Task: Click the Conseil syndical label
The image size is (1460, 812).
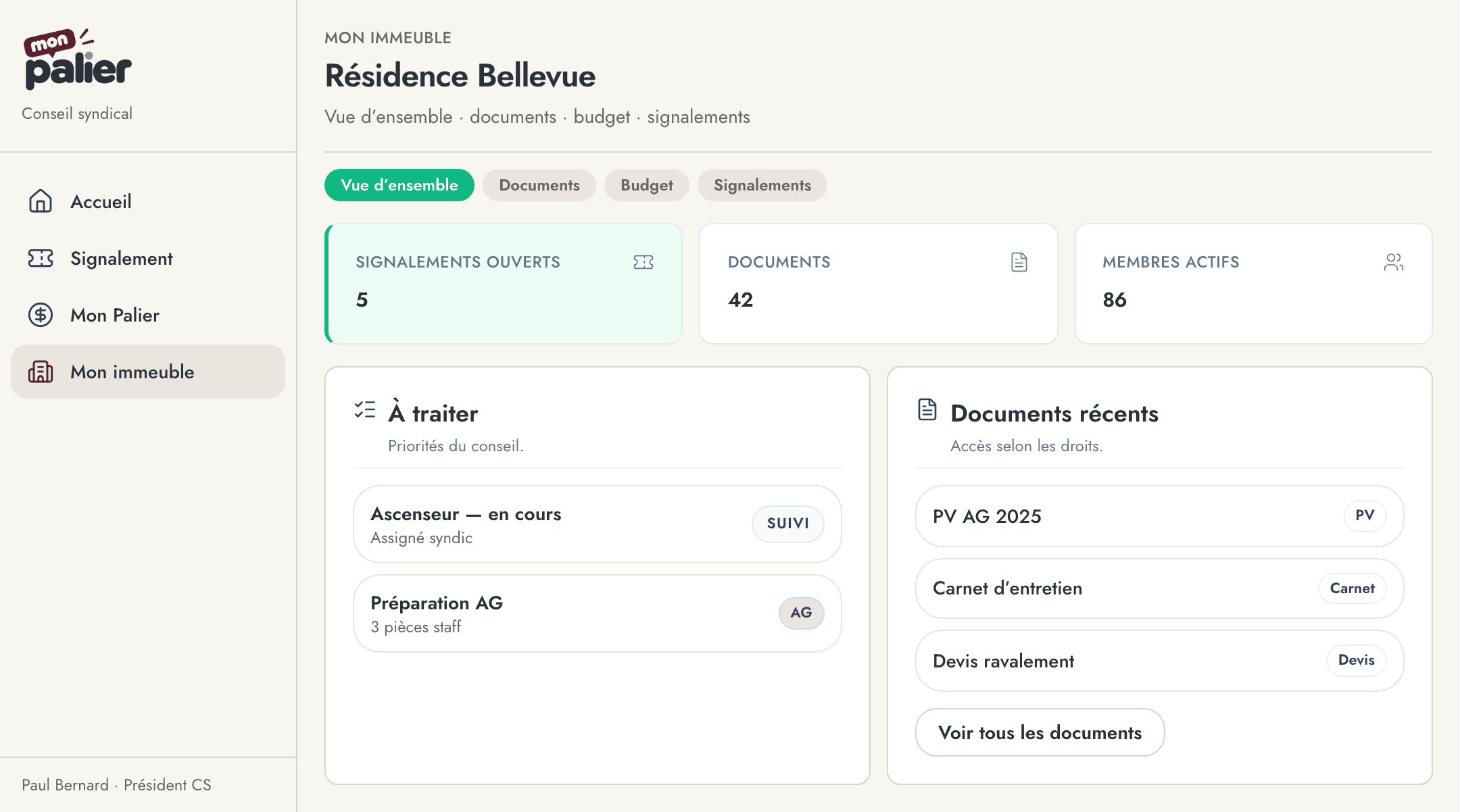Action: [77, 113]
